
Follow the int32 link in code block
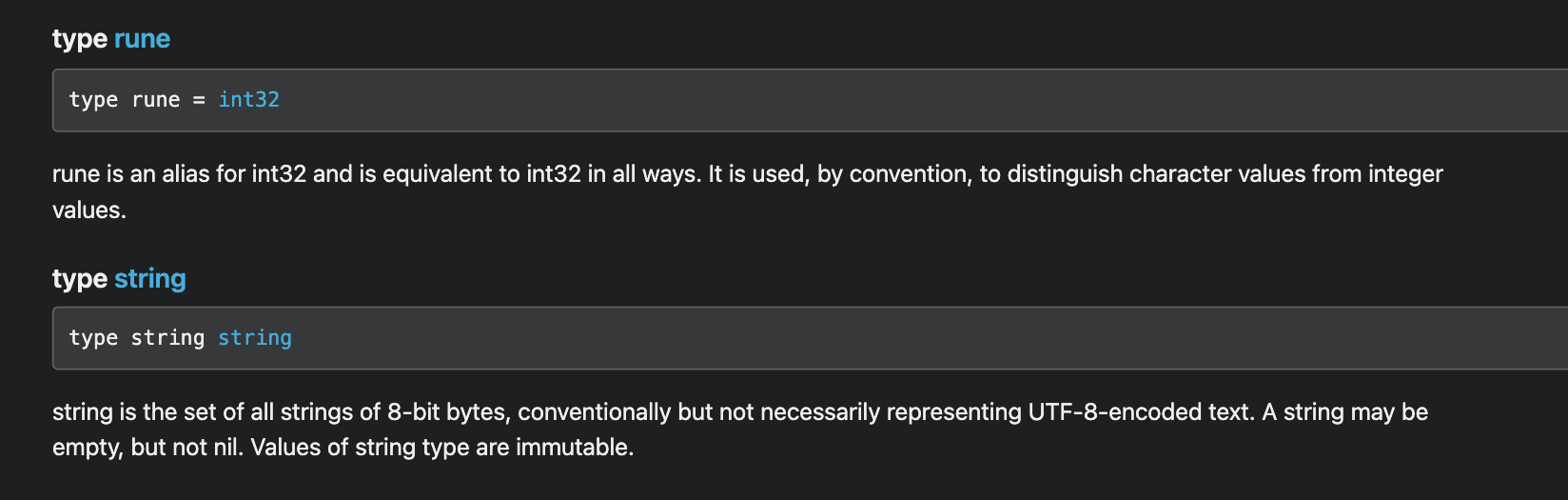point(249,100)
